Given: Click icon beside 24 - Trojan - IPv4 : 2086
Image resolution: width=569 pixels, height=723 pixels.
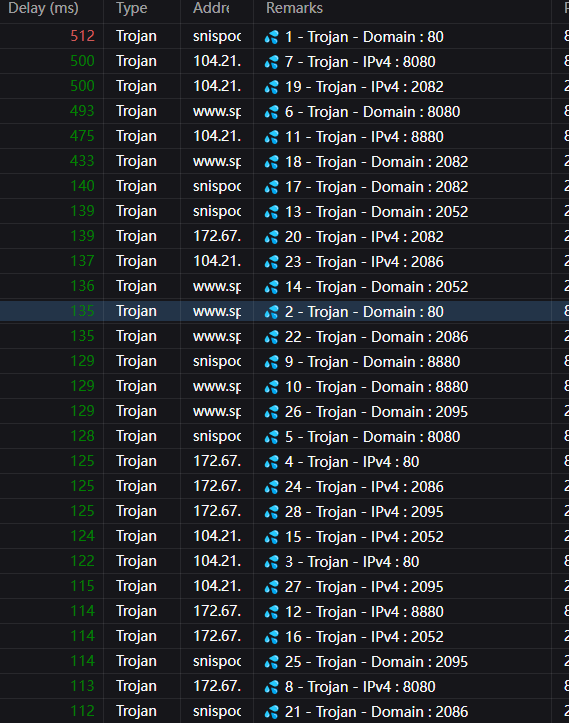Looking at the screenshot, I should pyautogui.click(x=272, y=487).
